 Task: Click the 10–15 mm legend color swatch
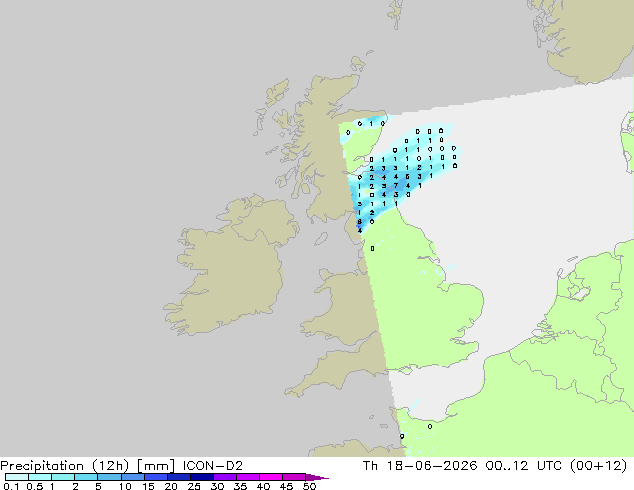pyautogui.click(x=133, y=477)
